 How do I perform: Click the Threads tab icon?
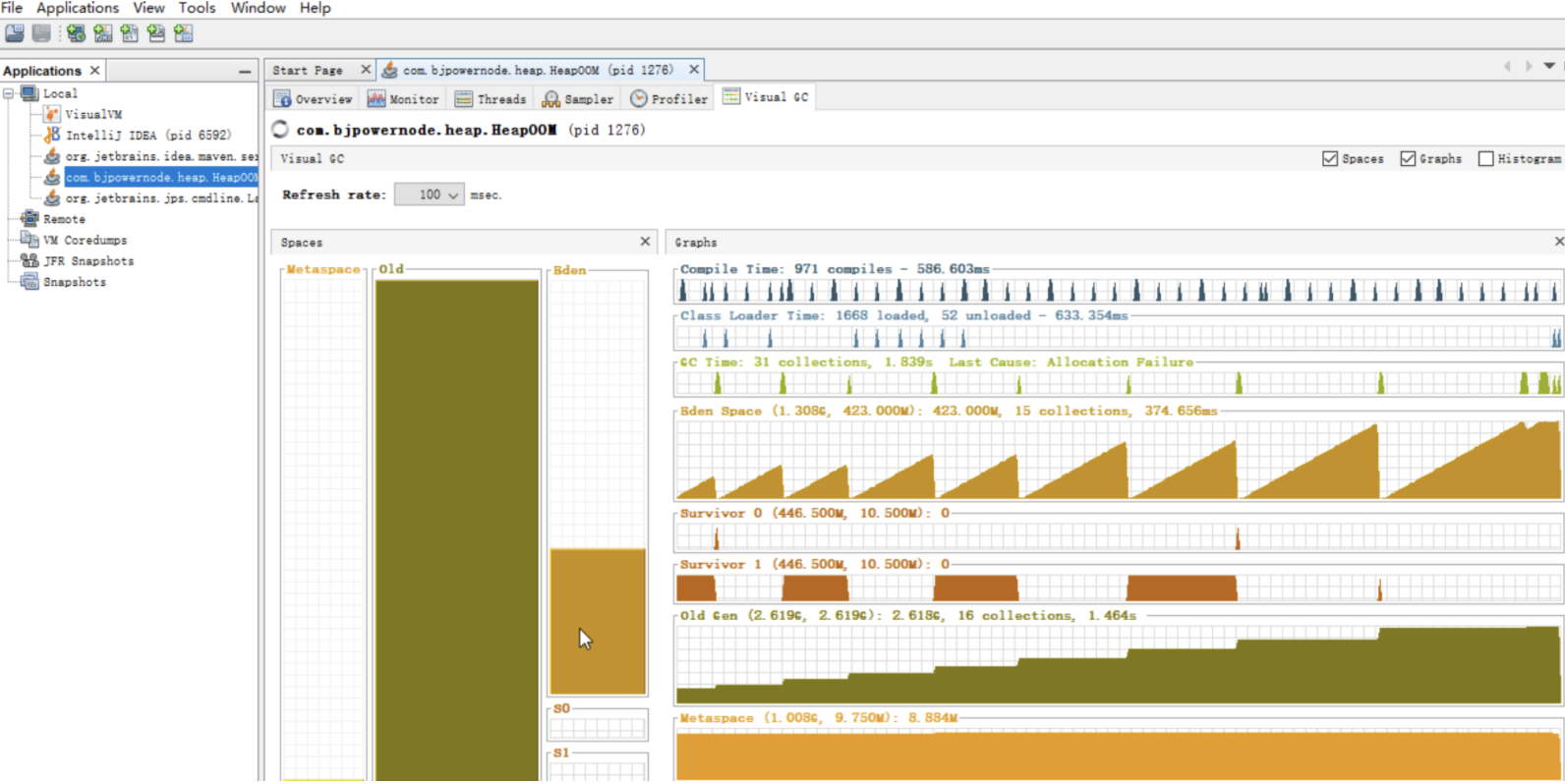tap(464, 99)
